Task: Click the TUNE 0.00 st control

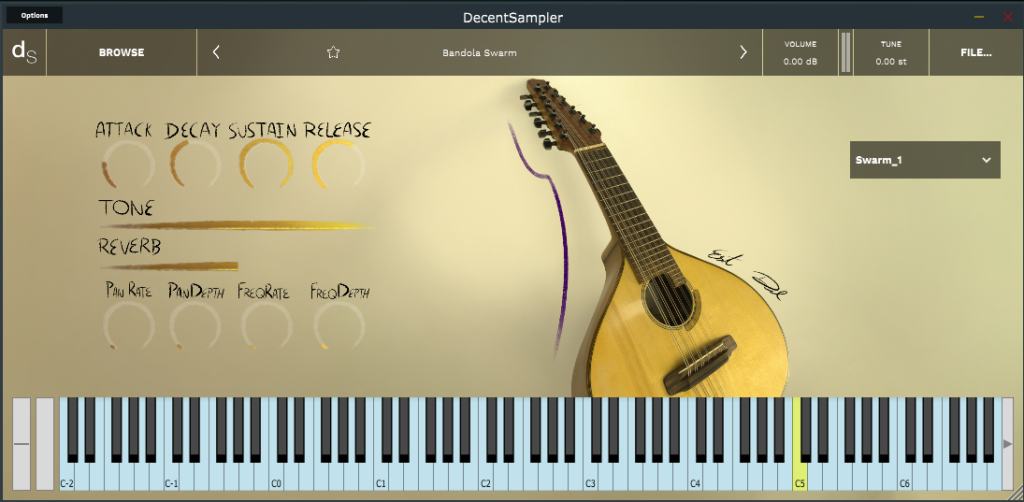Action: (x=891, y=52)
